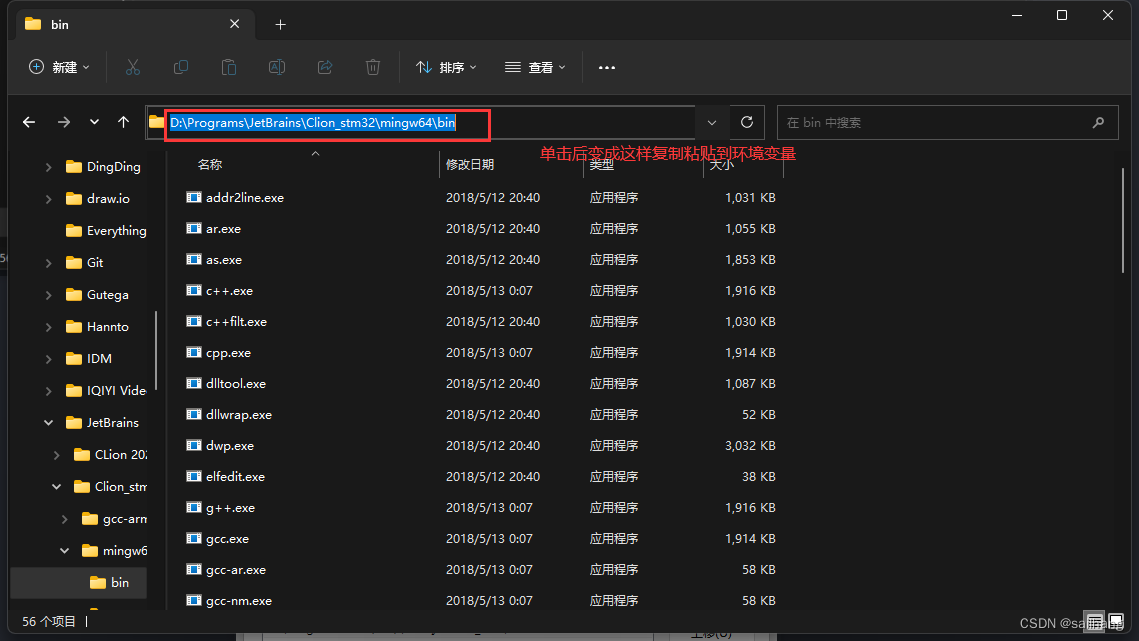Click the Copy icon in the toolbar
The width and height of the screenshot is (1139, 641).
pos(181,67)
